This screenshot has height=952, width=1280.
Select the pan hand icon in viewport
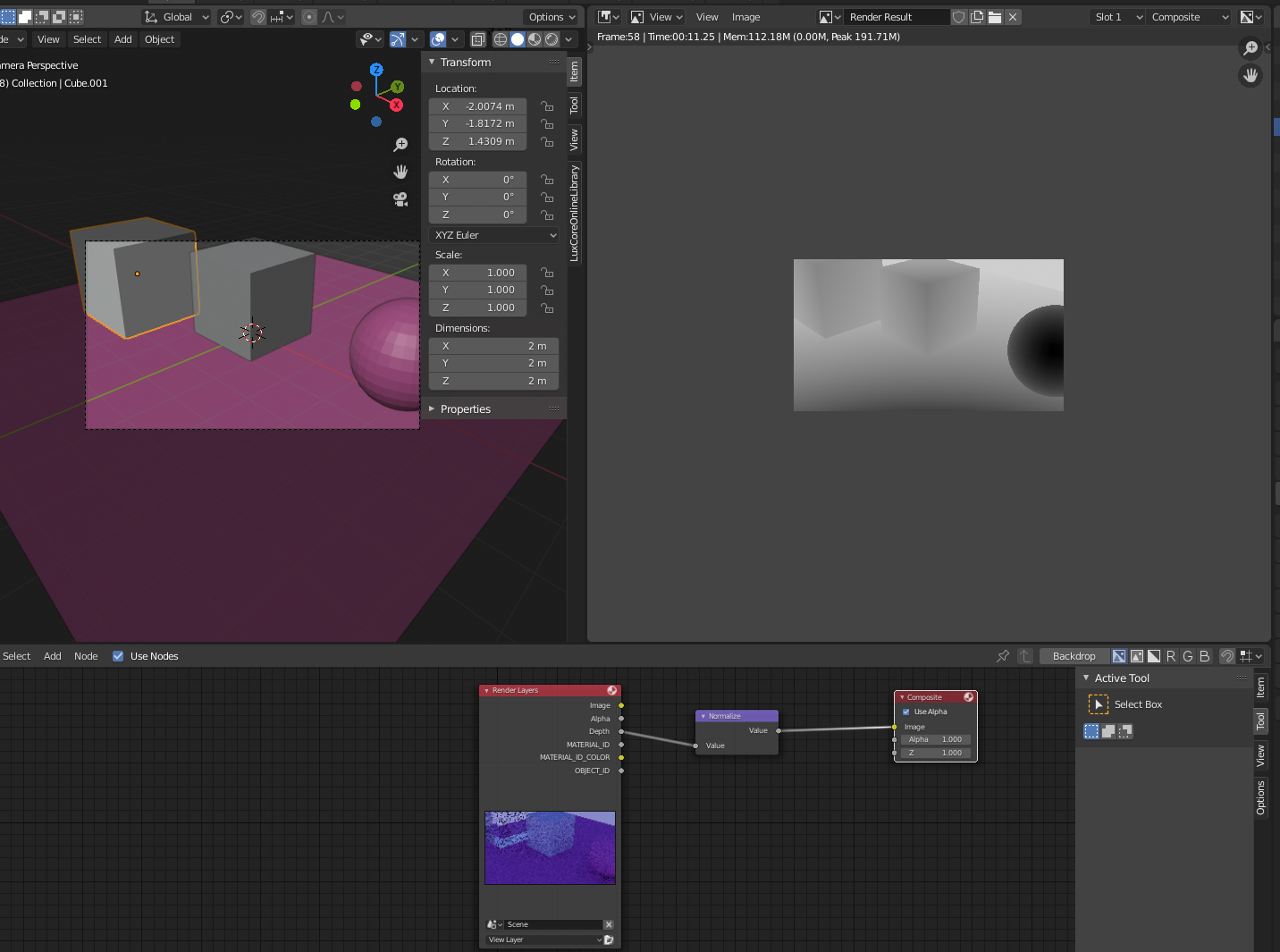tap(400, 172)
